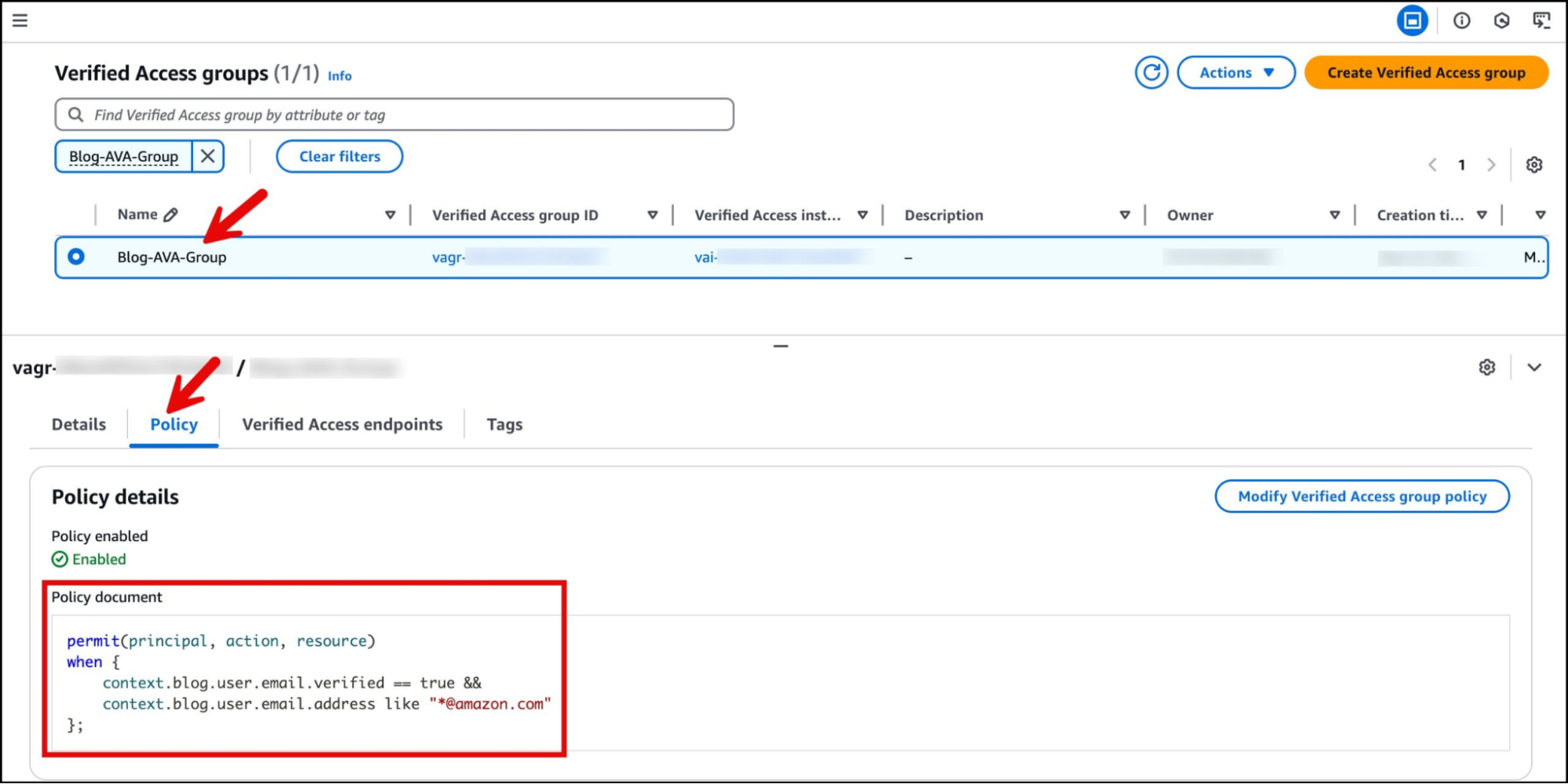Click the pencil edit icon beside Name

pyautogui.click(x=171, y=215)
